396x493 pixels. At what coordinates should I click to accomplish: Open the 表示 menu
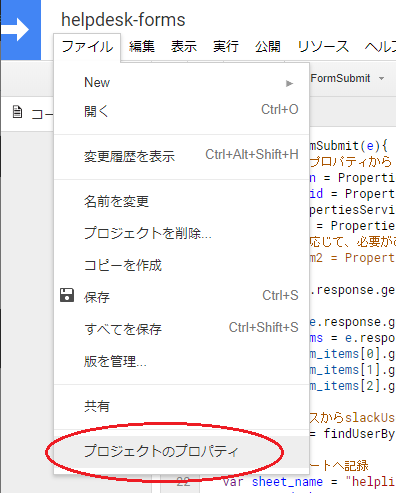tap(184, 47)
